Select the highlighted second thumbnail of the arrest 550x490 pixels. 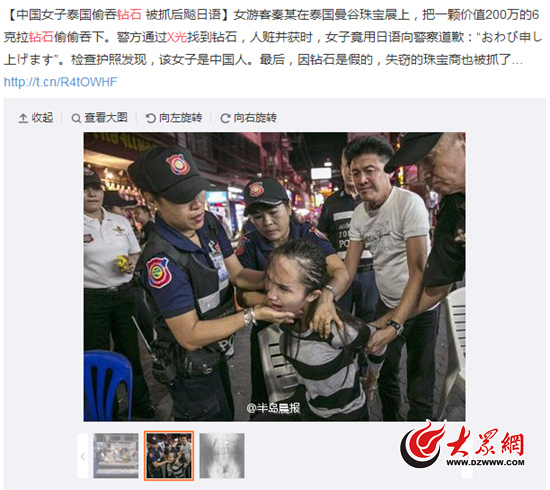point(169,456)
